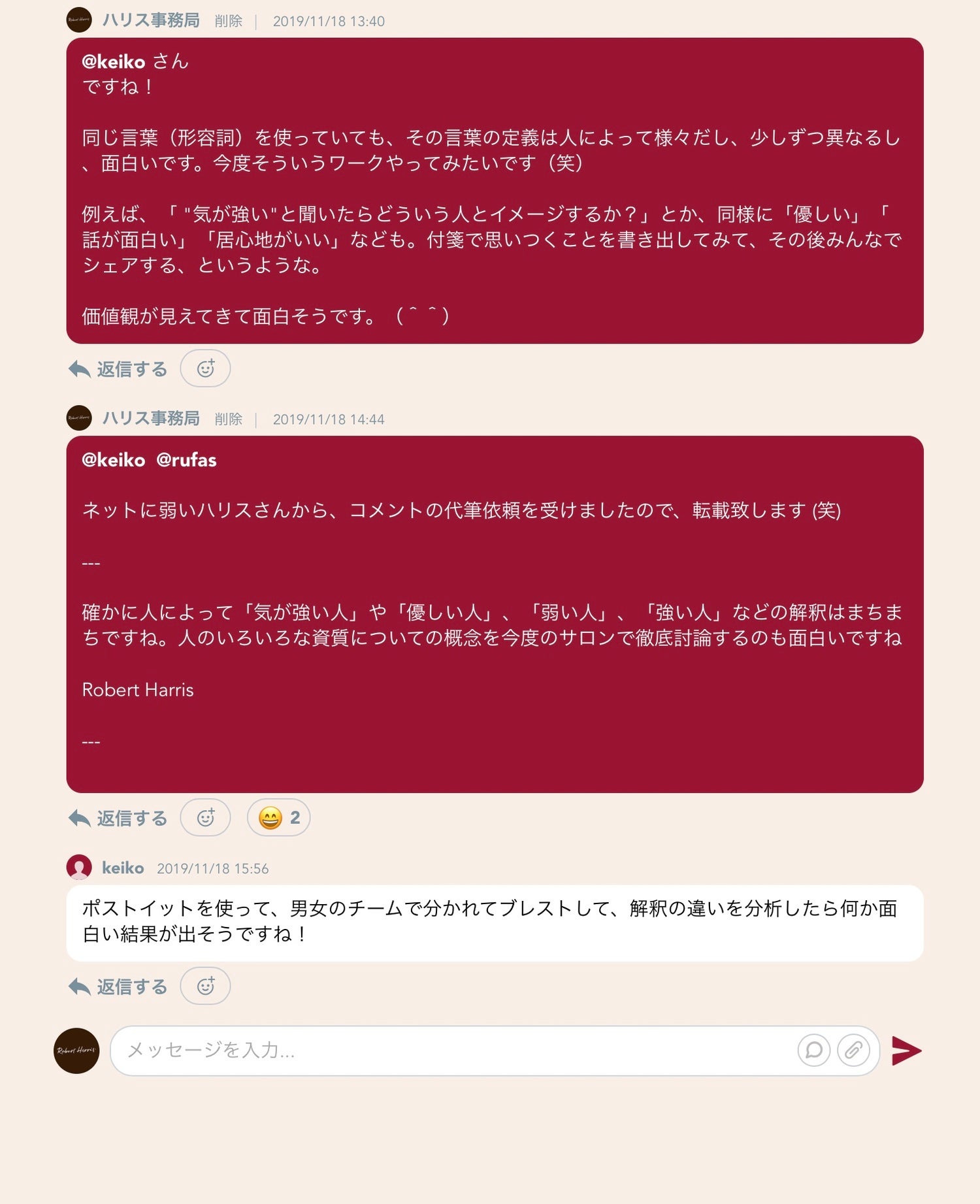Send the message with the arrow icon
This screenshot has width=980, height=1204.
coord(907,1050)
